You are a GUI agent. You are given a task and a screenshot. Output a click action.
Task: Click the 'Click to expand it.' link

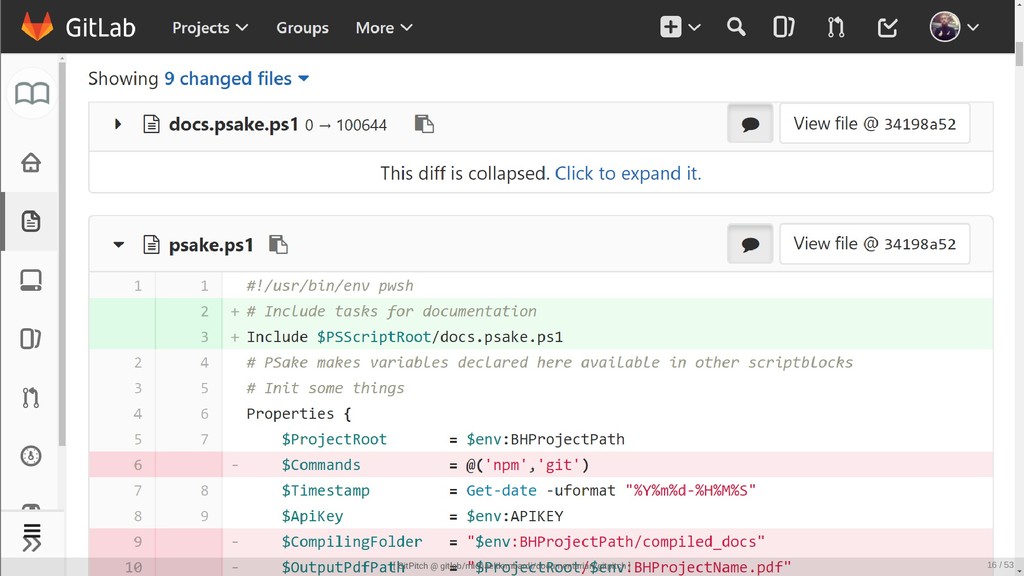click(628, 173)
